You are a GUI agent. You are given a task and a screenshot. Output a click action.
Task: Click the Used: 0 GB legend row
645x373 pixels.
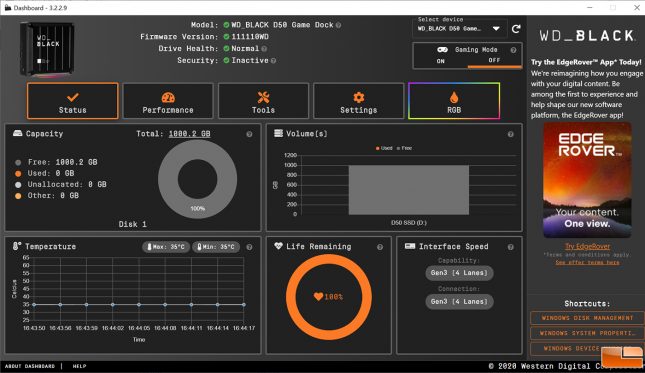[x=45, y=173]
